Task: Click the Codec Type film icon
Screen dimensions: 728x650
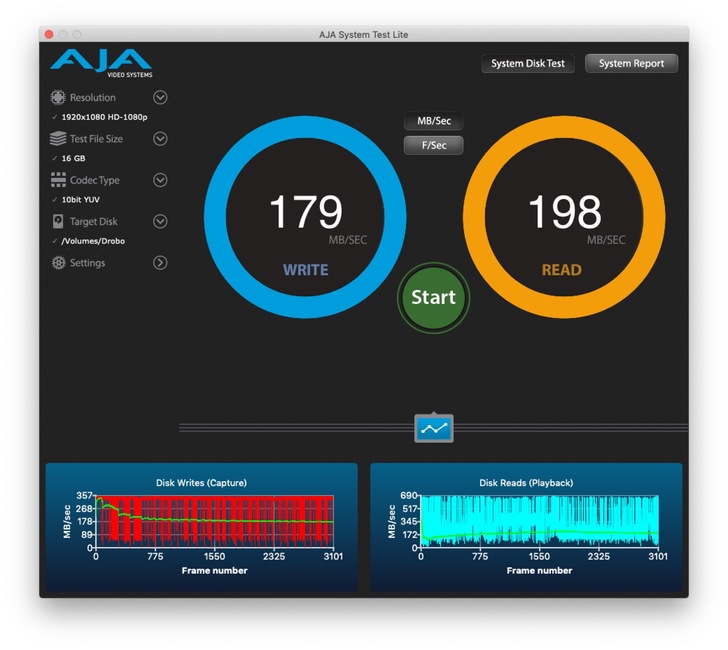Action: (x=58, y=180)
